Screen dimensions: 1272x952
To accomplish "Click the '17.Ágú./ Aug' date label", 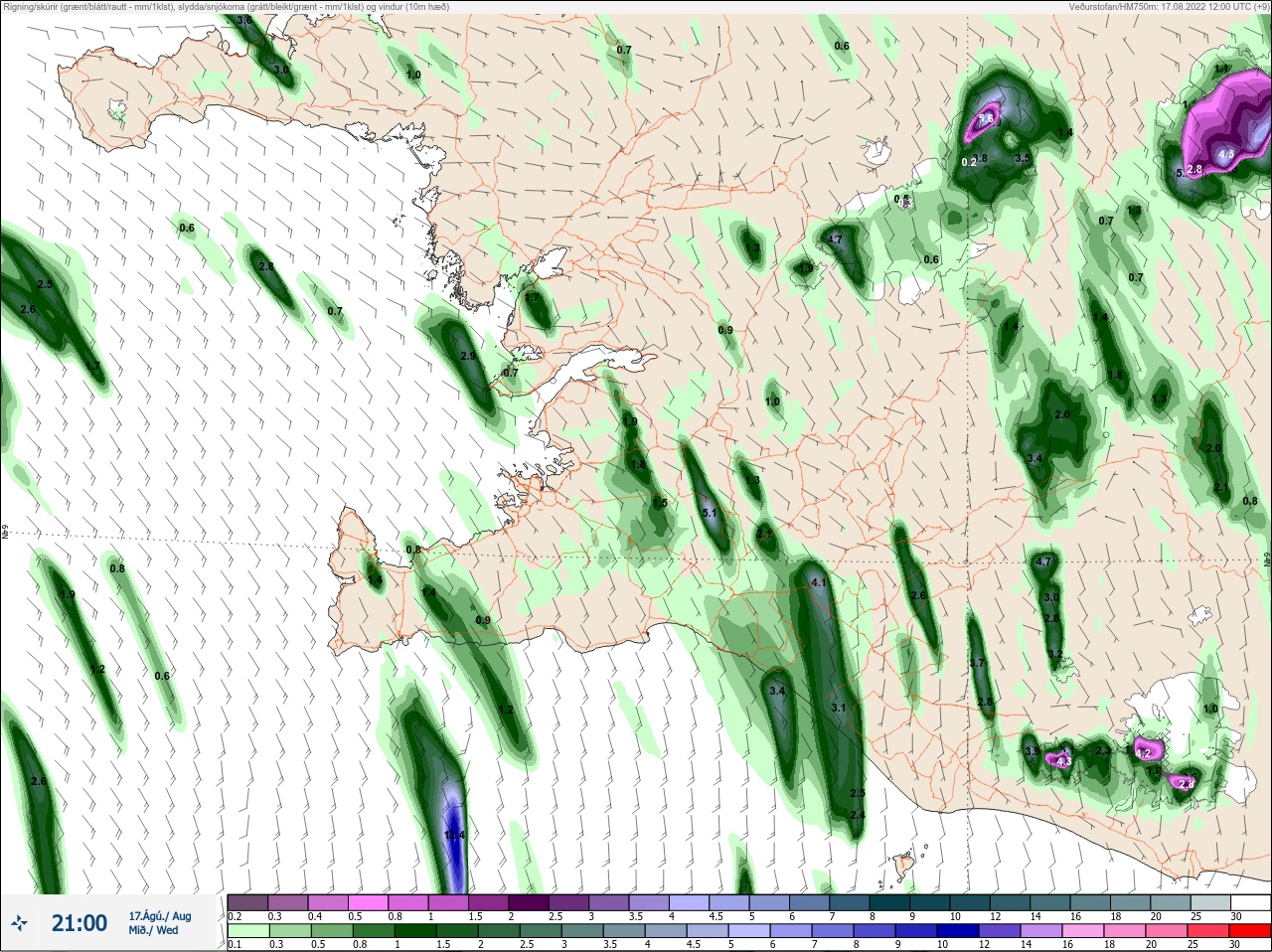I will [160, 916].
